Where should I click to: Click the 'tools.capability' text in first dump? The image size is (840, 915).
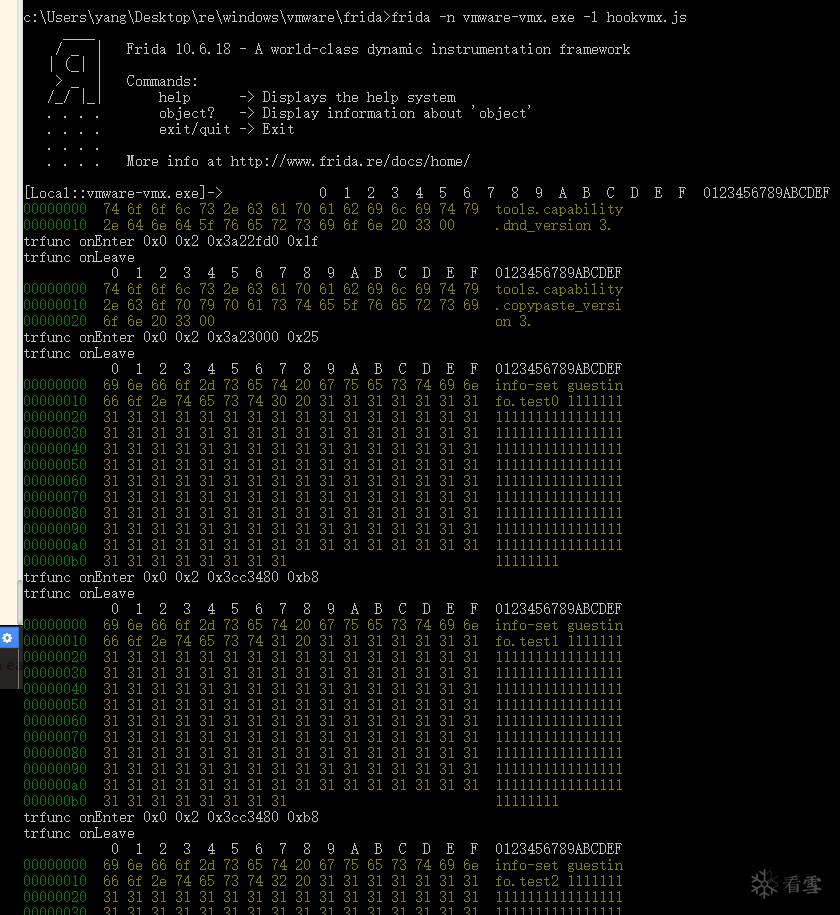click(x=559, y=209)
